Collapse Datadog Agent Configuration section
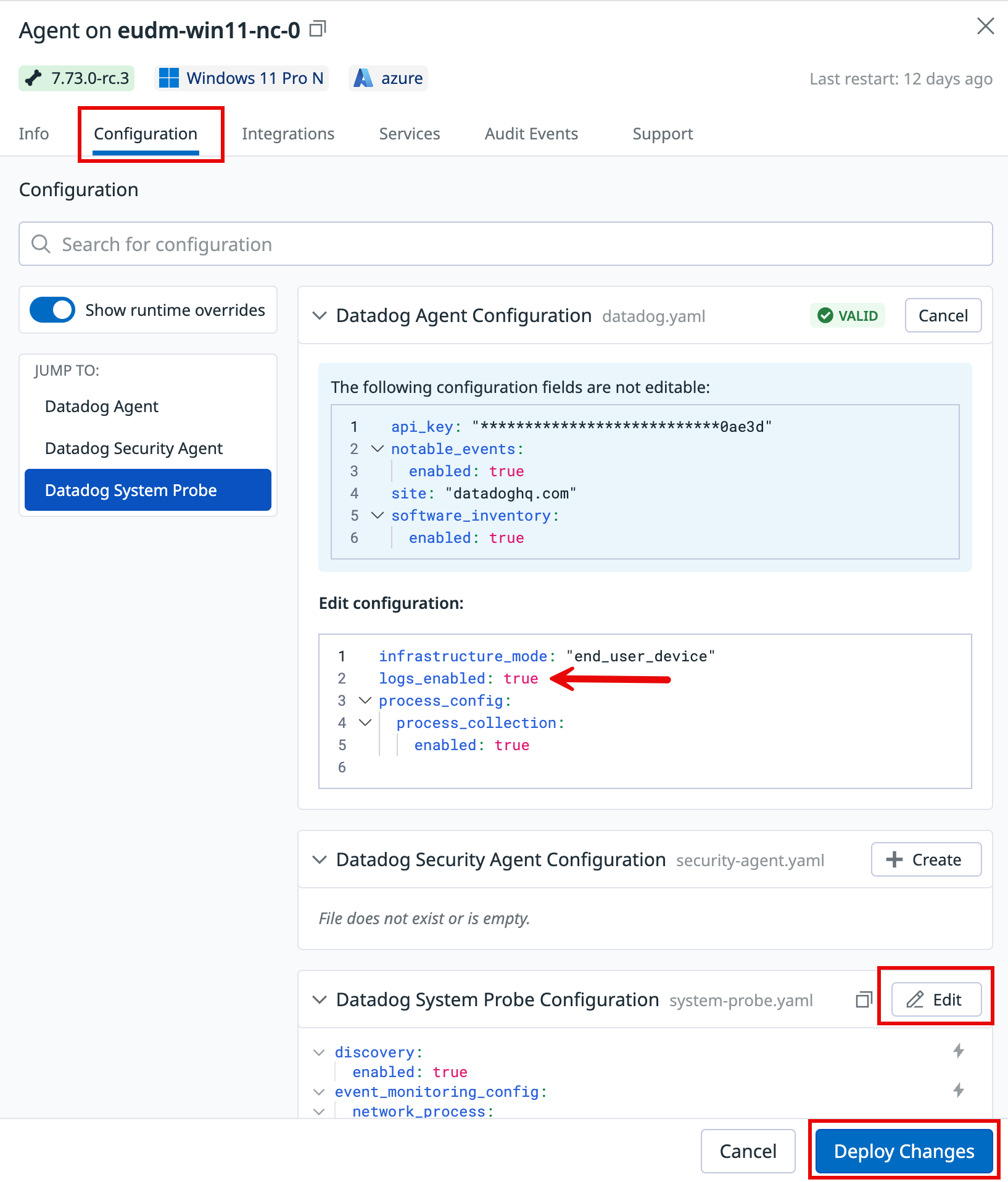The width and height of the screenshot is (1008, 1182). point(320,316)
